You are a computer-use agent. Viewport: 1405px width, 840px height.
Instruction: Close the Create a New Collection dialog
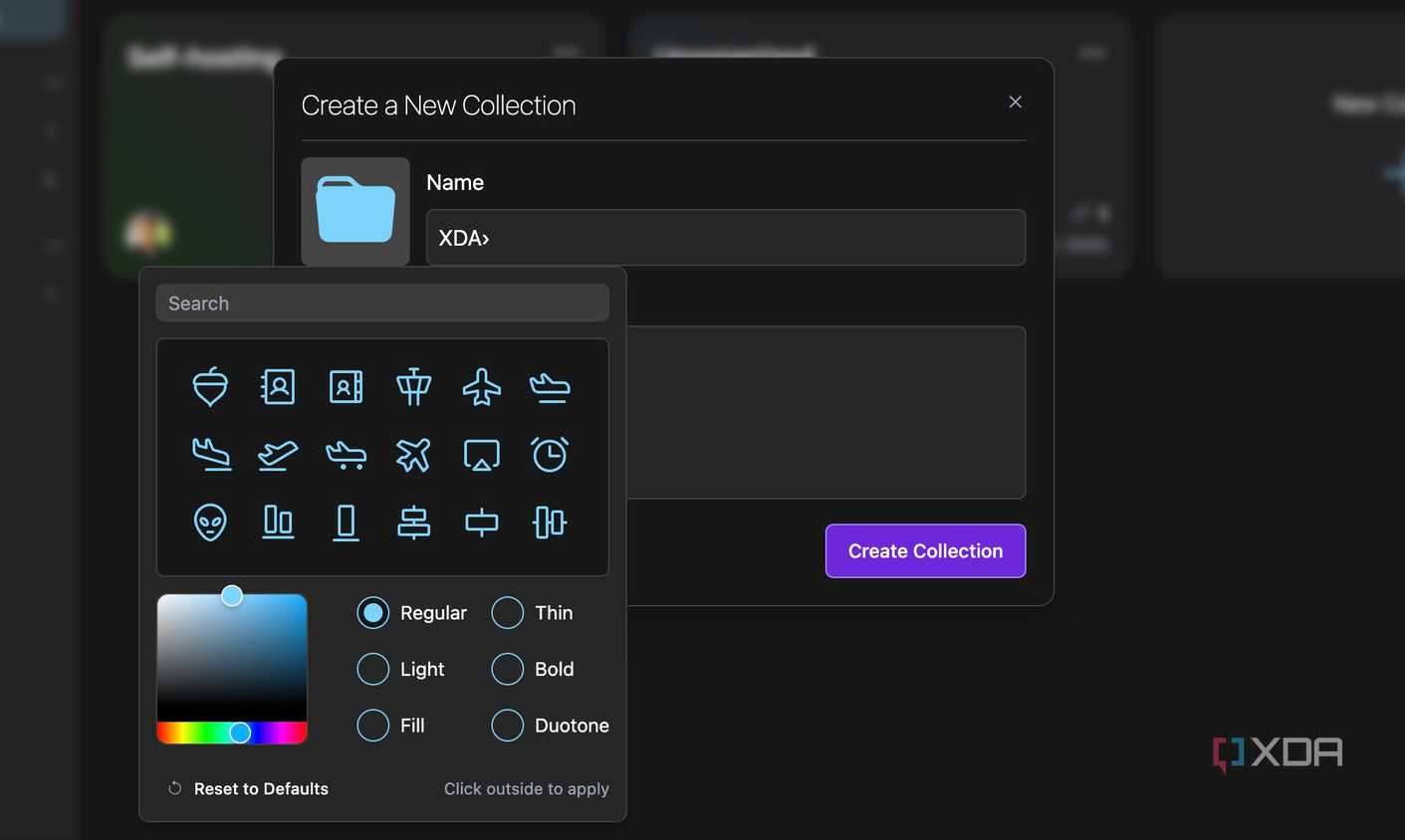coord(1015,102)
